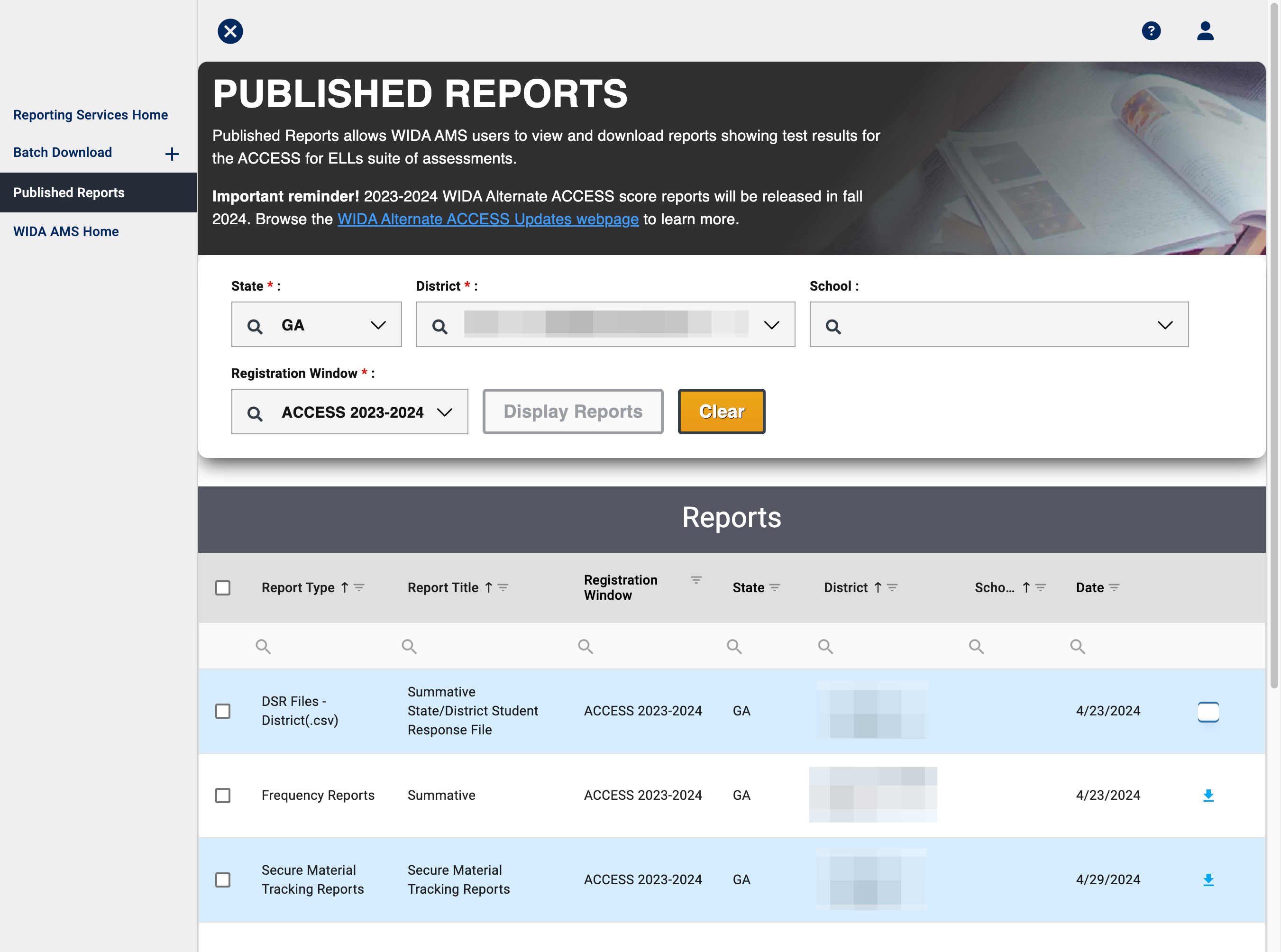Sort the District column with arrow

(878, 587)
